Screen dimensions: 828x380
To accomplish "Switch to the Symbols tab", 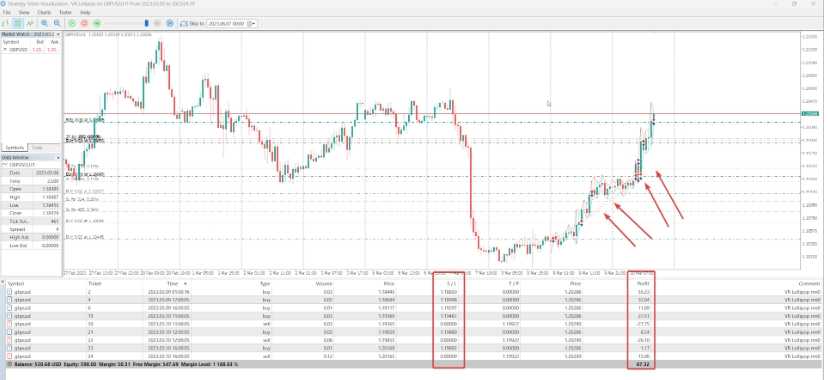I will pos(14,148).
